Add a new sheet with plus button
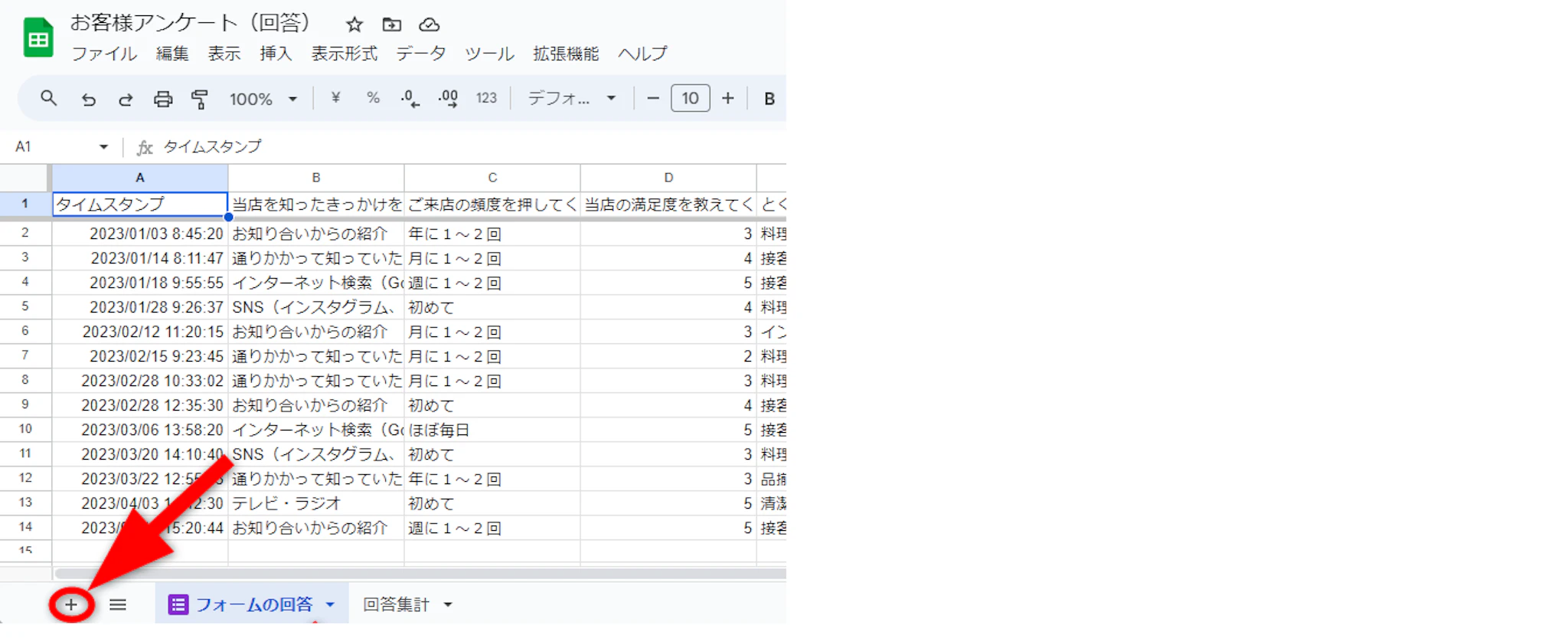This screenshot has height=642, width=1568. (71, 605)
